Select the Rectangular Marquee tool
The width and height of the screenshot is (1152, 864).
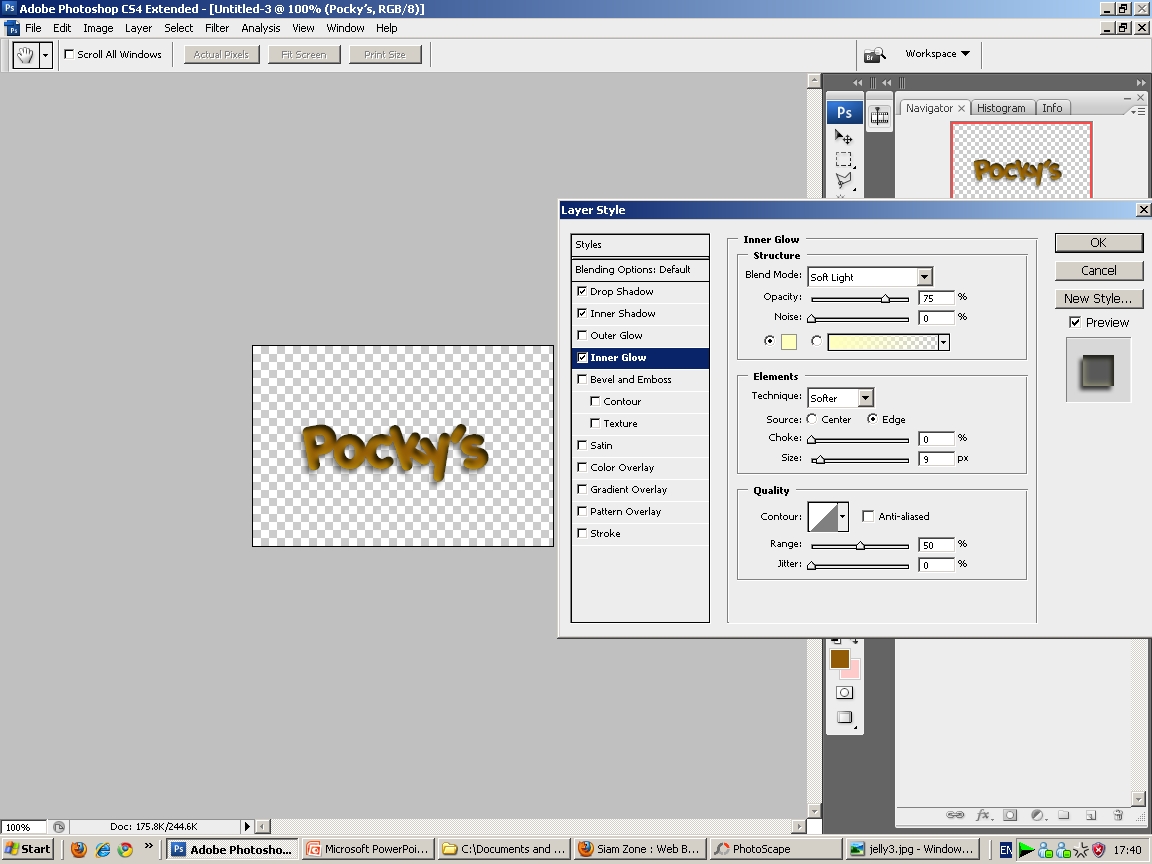tap(843, 159)
